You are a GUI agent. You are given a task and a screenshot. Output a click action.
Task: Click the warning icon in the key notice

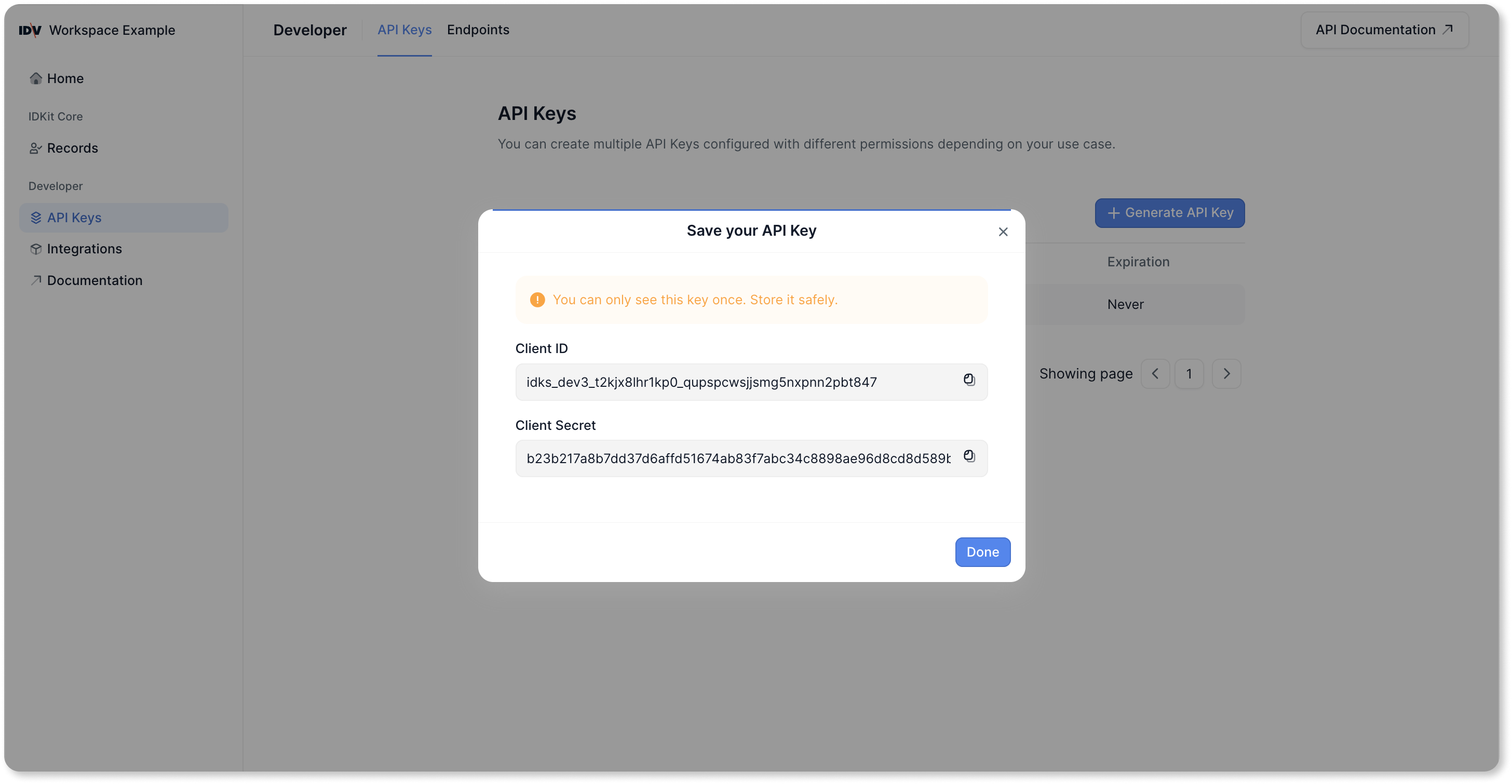(537, 299)
